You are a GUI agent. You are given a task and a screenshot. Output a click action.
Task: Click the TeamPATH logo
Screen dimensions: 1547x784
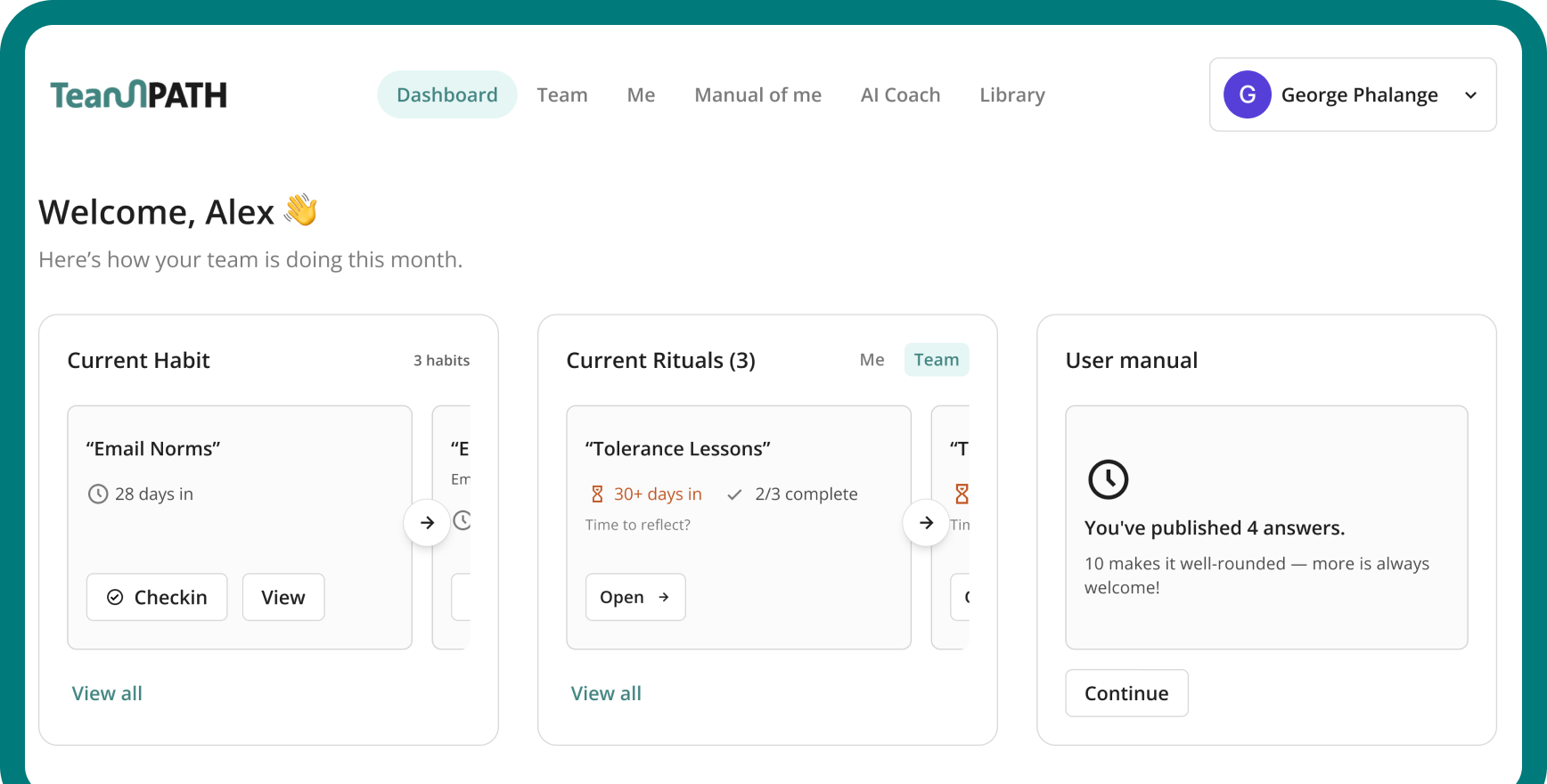pyautogui.click(x=139, y=94)
